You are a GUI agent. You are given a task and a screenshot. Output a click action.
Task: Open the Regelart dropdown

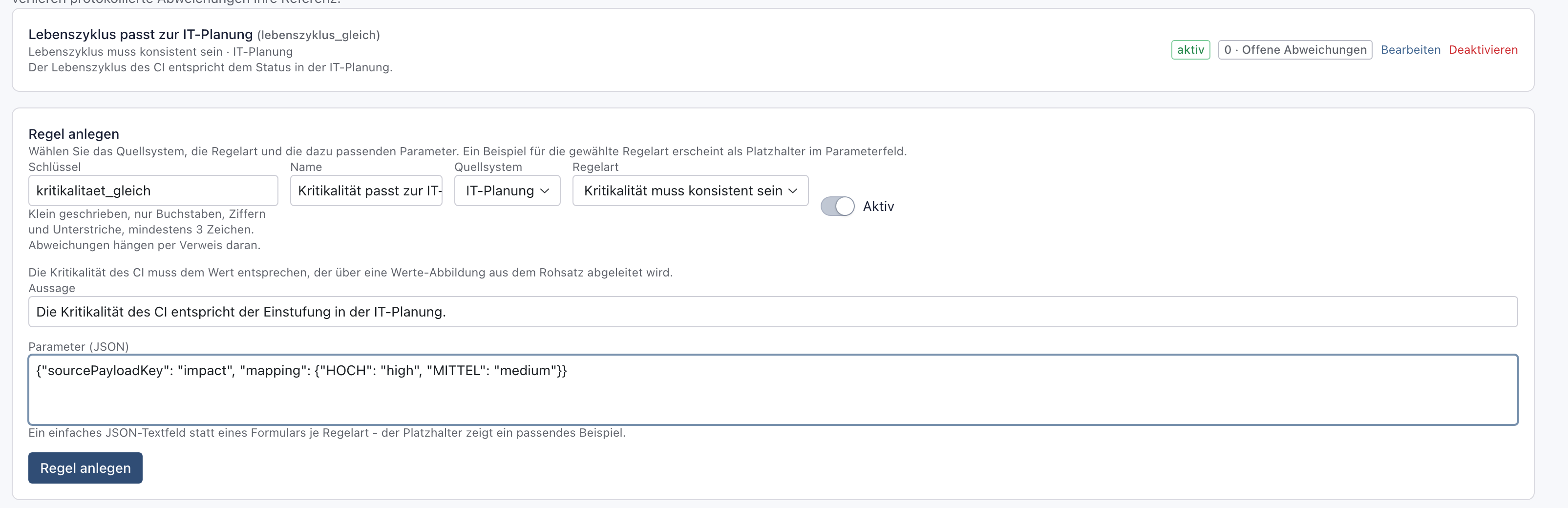pos(690,190)
